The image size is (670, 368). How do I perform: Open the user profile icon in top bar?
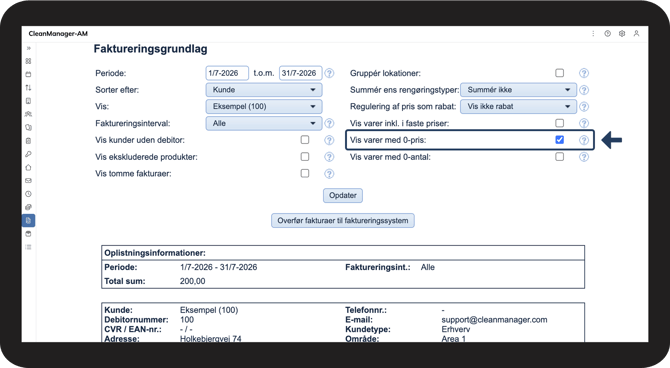[636, 33]
